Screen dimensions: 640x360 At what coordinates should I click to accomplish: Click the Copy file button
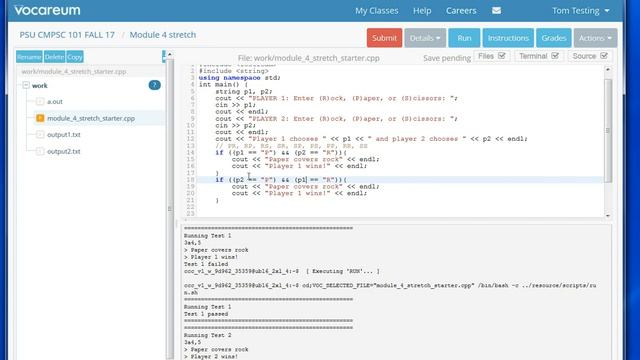coord(75,57)
